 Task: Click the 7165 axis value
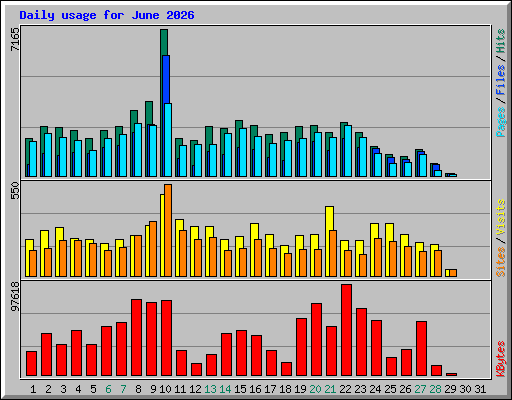(x=15, y=39)
